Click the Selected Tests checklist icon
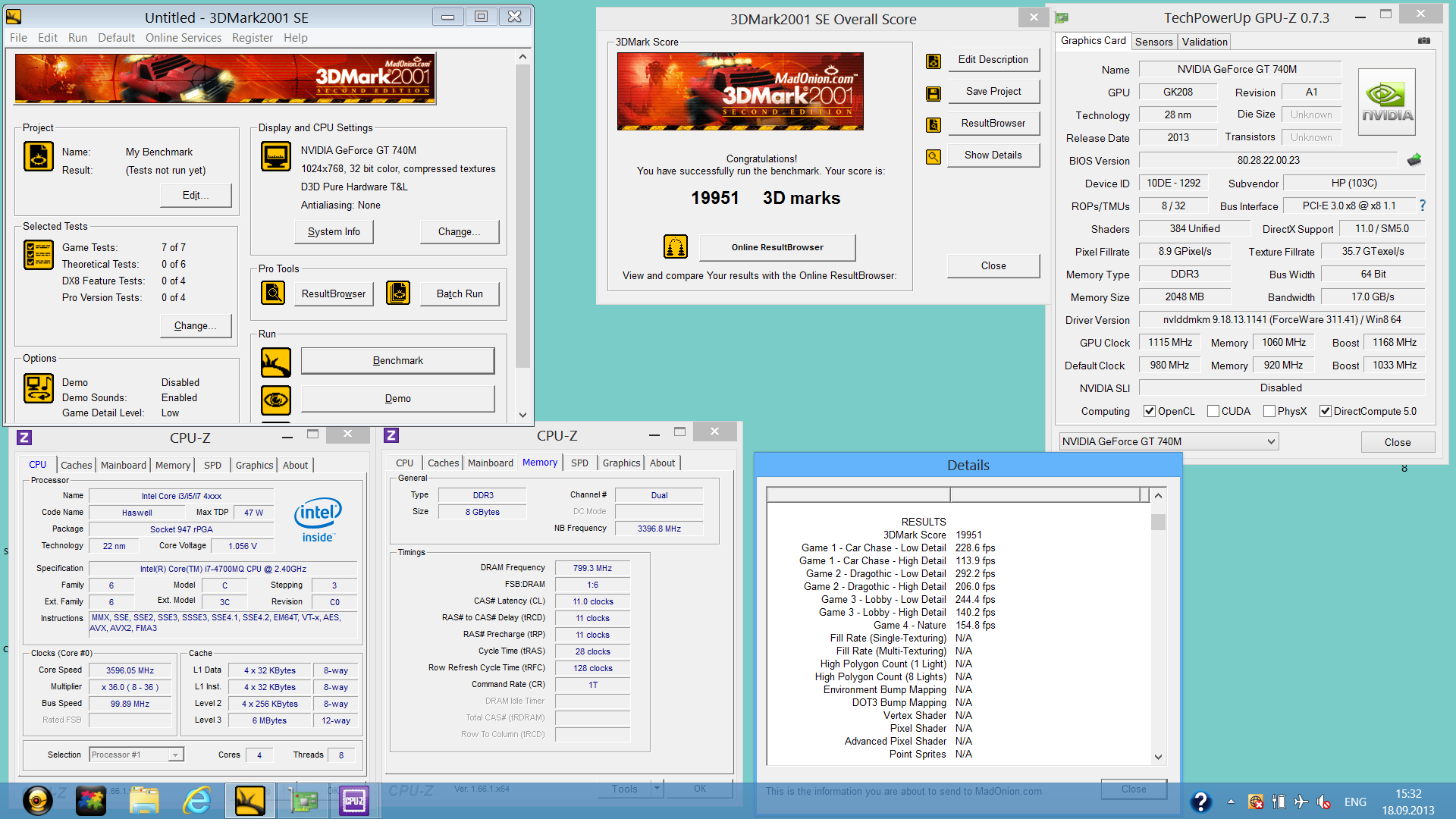1456x819 pixels. click(x=39, y=255)
